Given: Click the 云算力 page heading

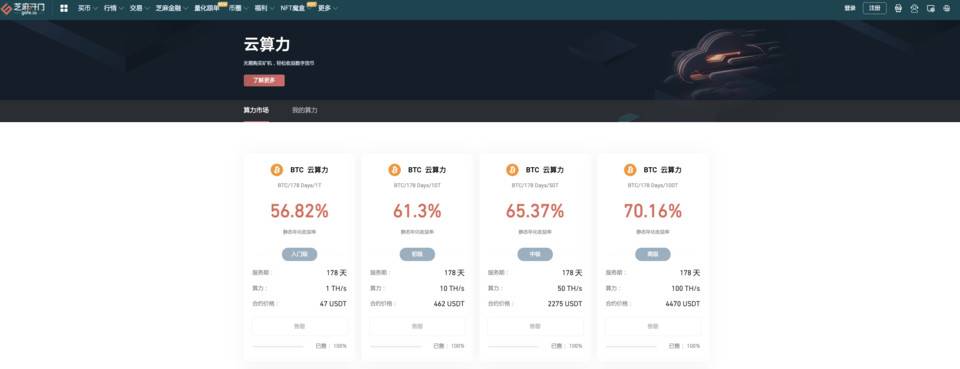Looking at the screenshot, I should [267, 45].
